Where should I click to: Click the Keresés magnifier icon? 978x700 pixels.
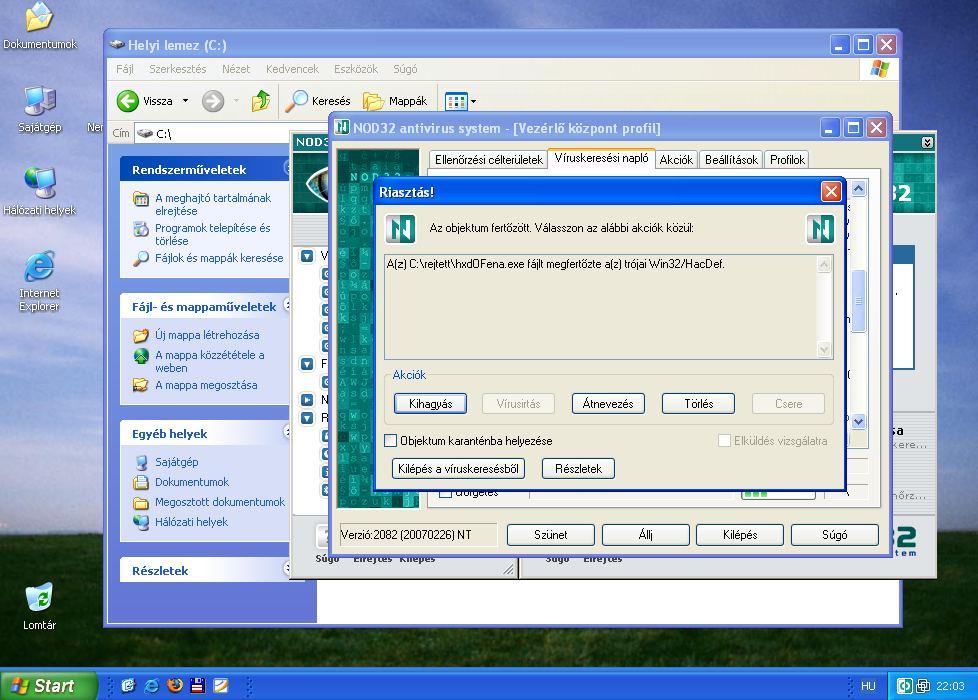point(297,100)
